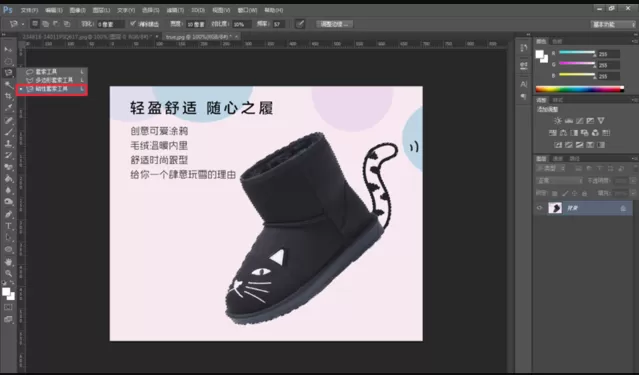Select the Crop tool
639x375 pixels.
8,96
